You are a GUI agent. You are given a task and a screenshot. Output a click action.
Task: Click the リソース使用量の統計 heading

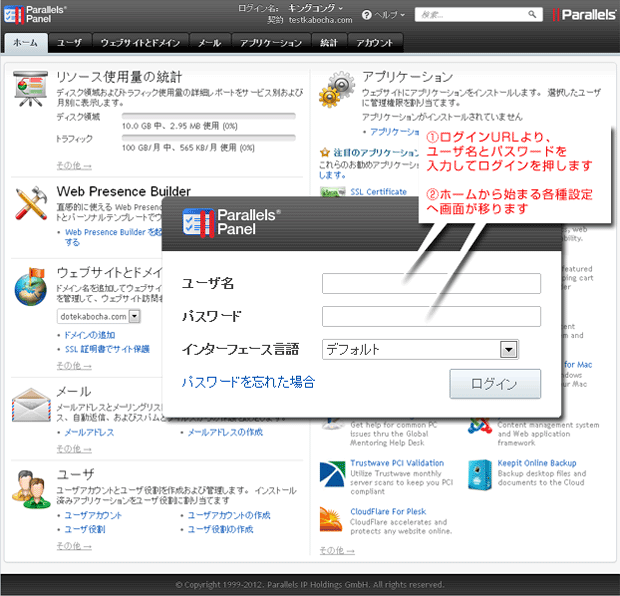[119, 77]
